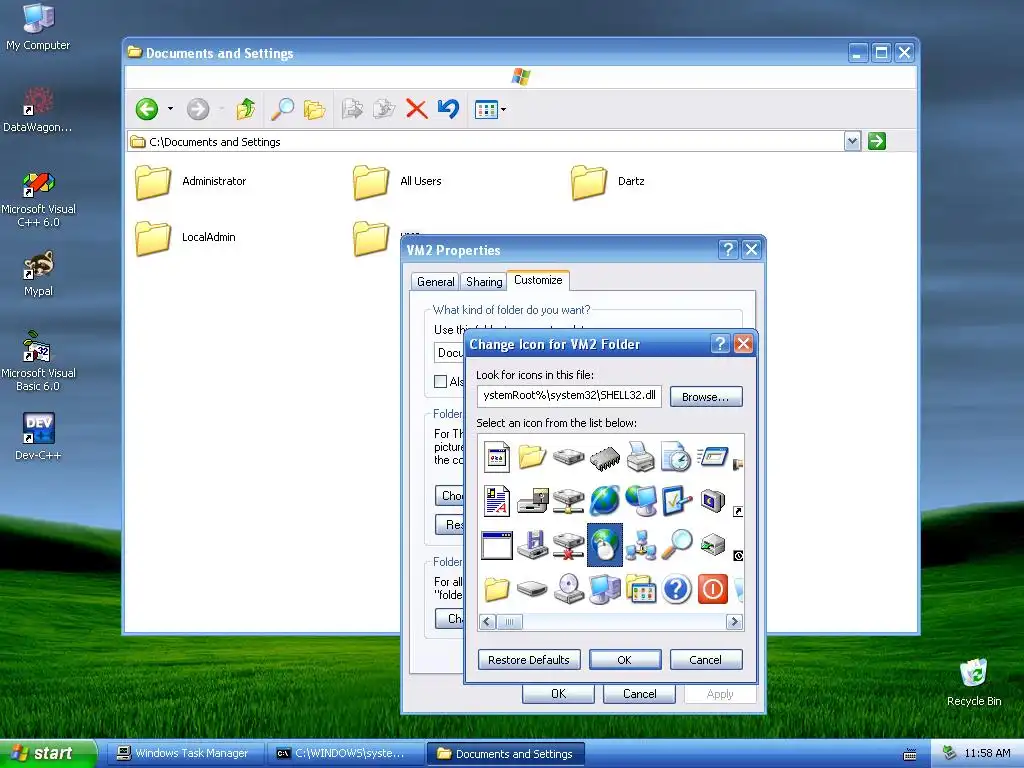Viewport: 1024px width, 768px height.
Task: Click OK in VM2 Properties dialog
Action: point(558,694)
